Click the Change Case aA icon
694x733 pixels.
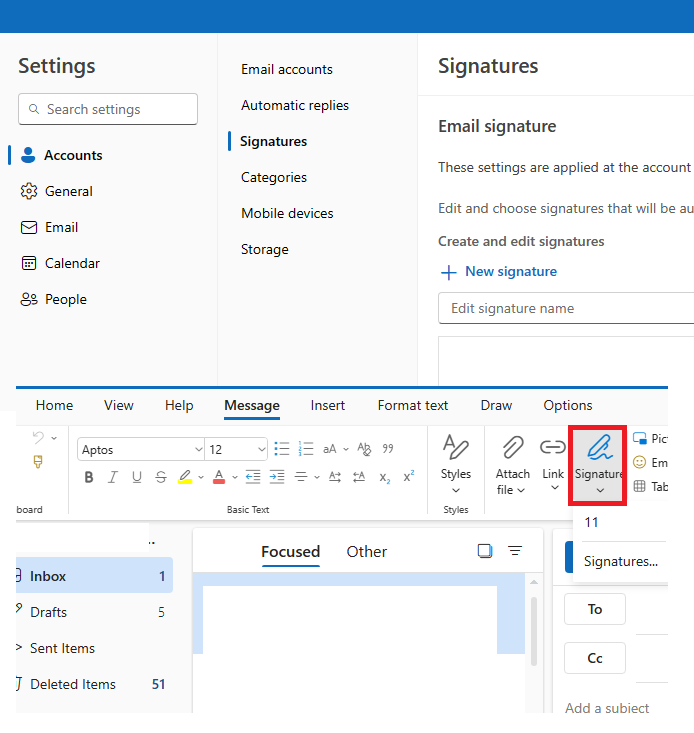pyautogui.click(x=329, y=449)
